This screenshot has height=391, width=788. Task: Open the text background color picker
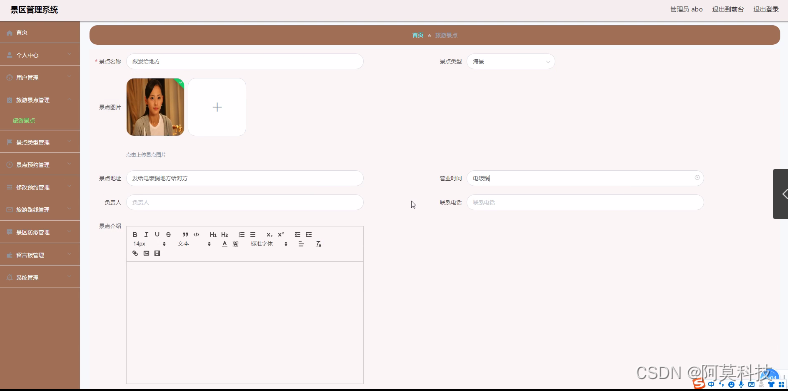235,244
